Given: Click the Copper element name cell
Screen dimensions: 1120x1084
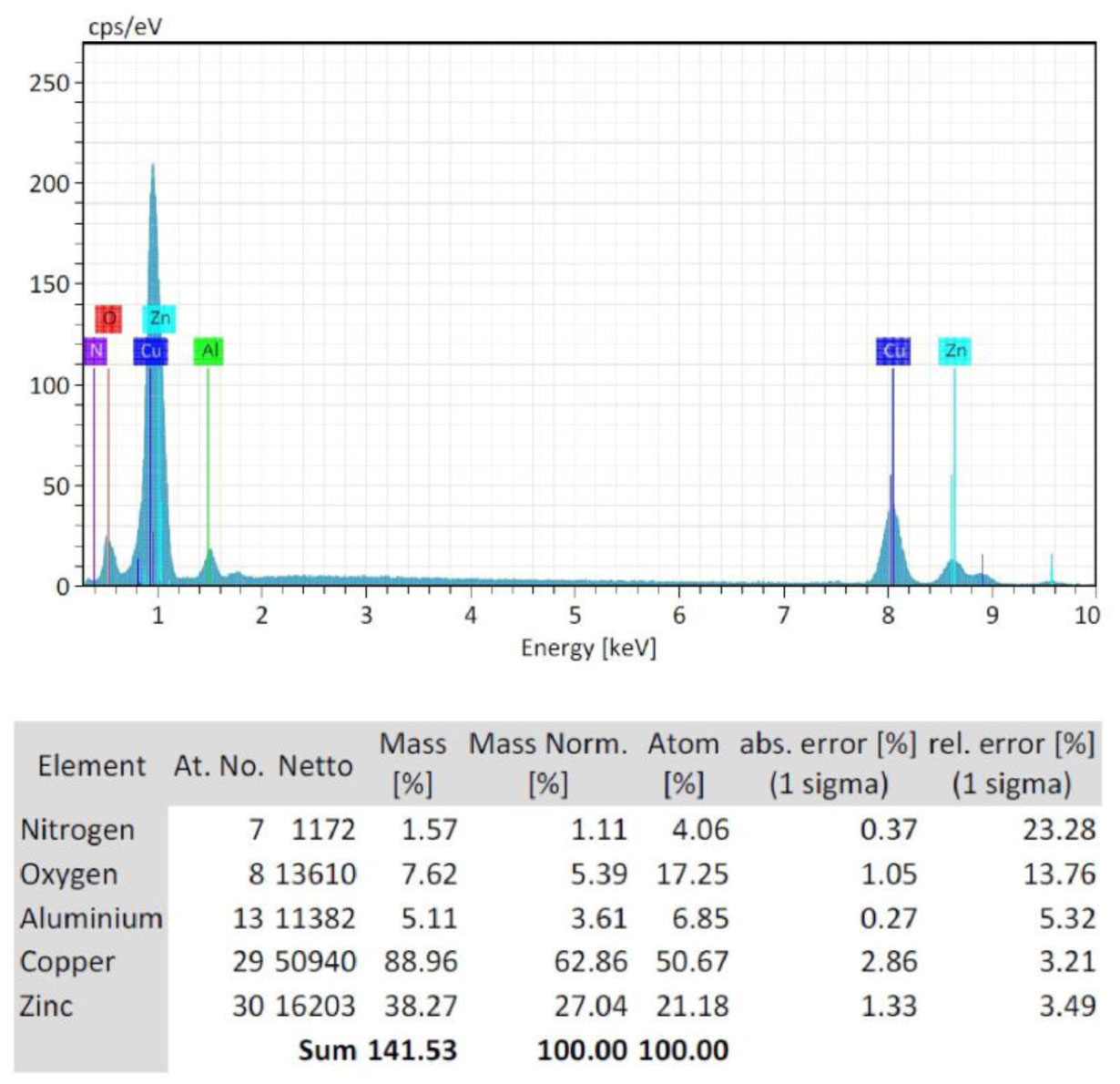Looking at the screenshot, I should click(x=67, y=962).
